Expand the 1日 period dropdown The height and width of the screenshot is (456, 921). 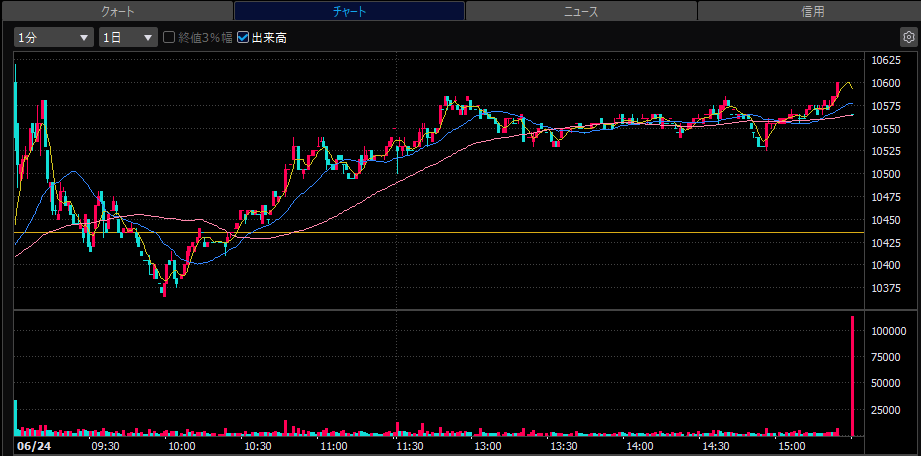point(129,38)
